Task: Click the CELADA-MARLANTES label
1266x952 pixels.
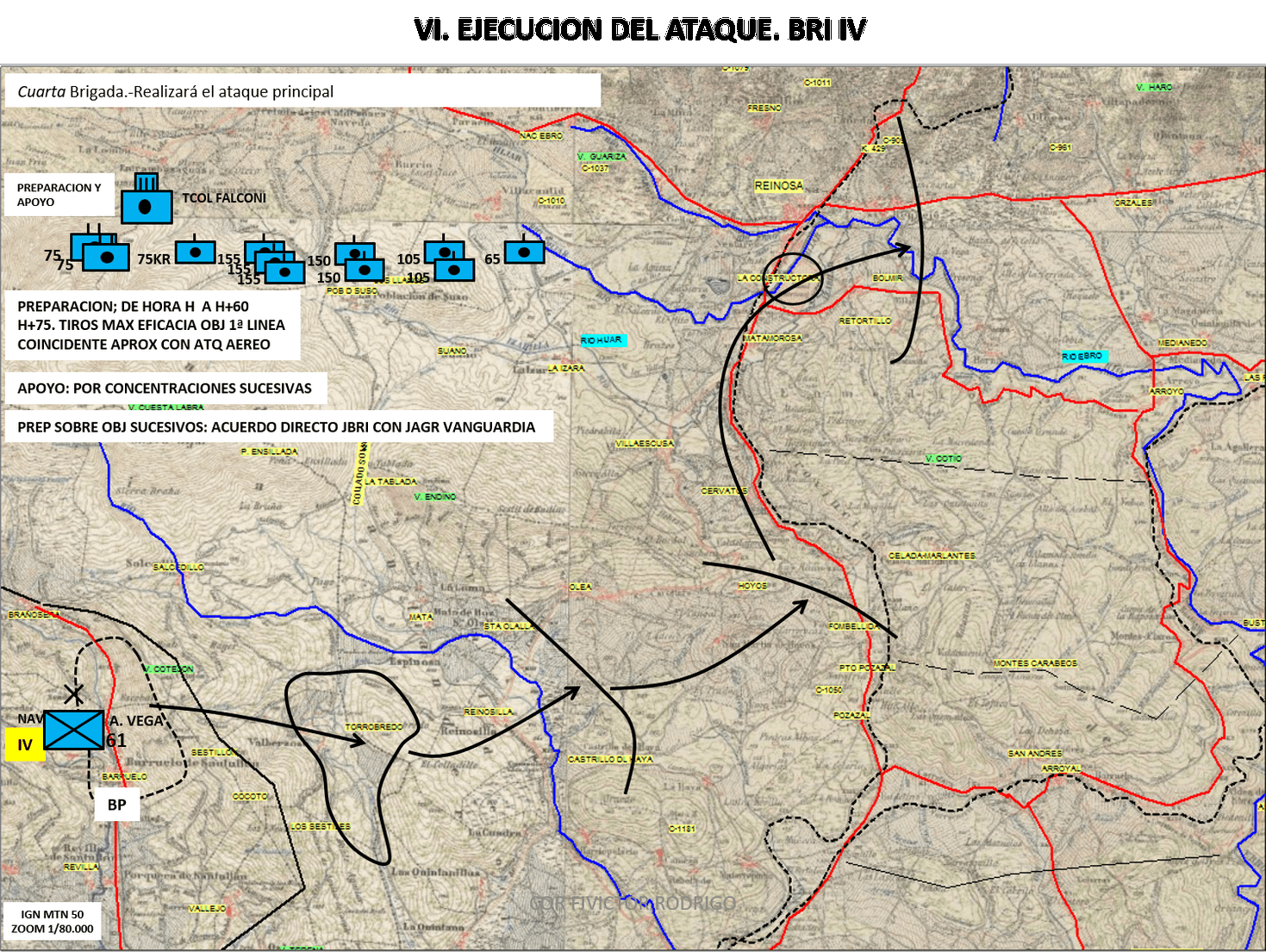Action: click(x=932, y=556)
